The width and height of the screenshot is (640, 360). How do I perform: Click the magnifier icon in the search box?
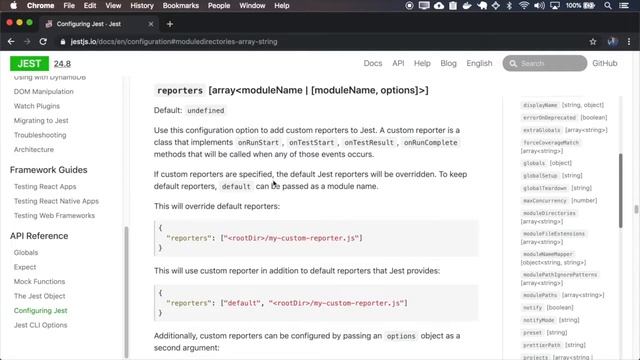513,64
